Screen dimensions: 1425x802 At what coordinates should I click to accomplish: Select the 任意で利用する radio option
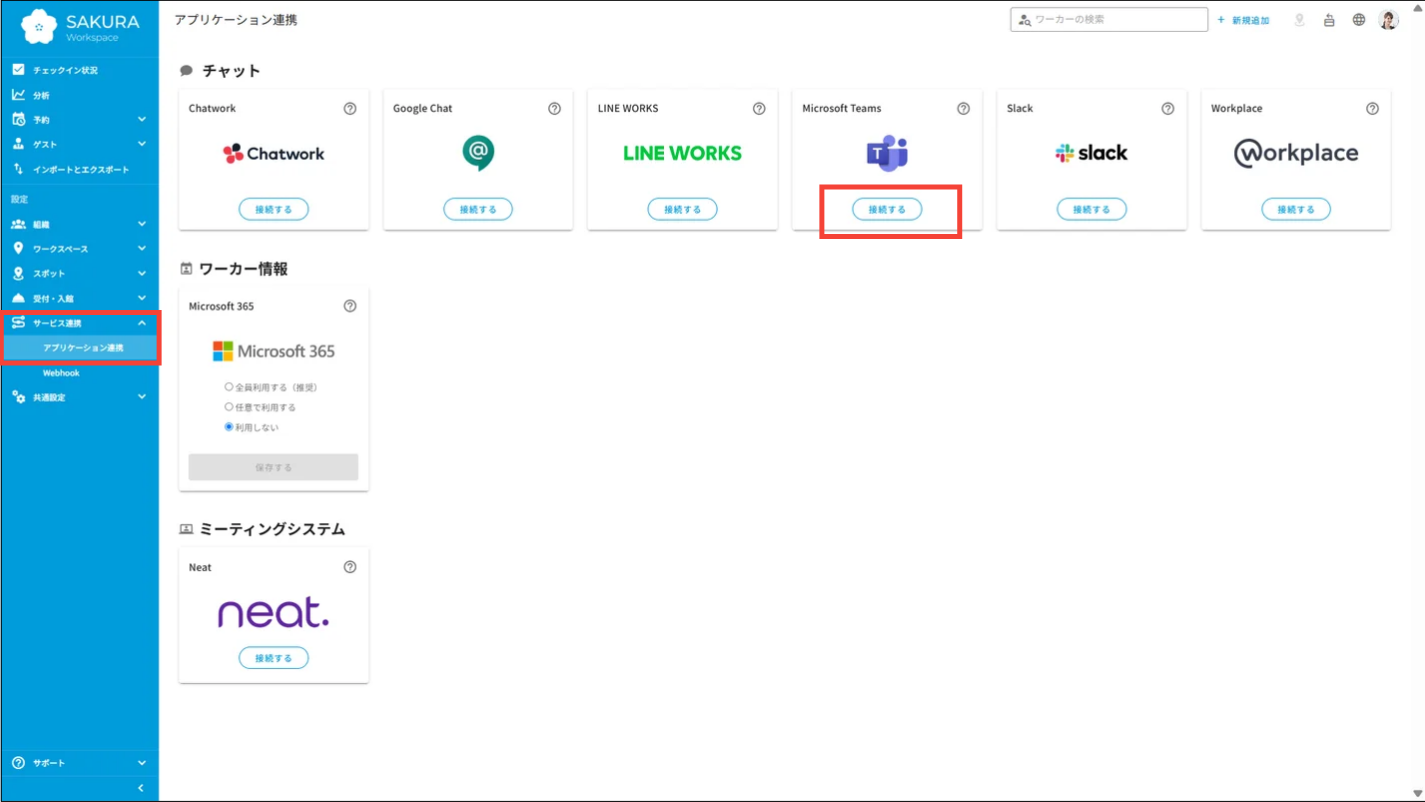pos(229,407)
